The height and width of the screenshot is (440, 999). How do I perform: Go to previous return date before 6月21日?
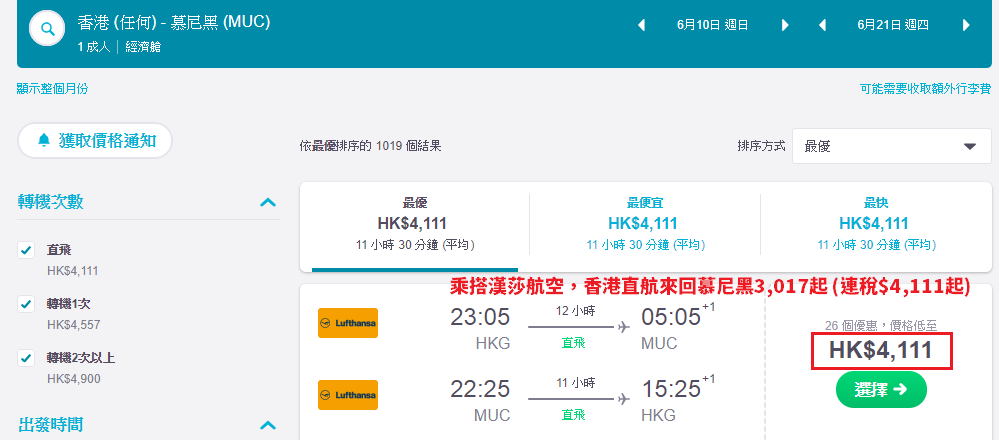[823, 25]
